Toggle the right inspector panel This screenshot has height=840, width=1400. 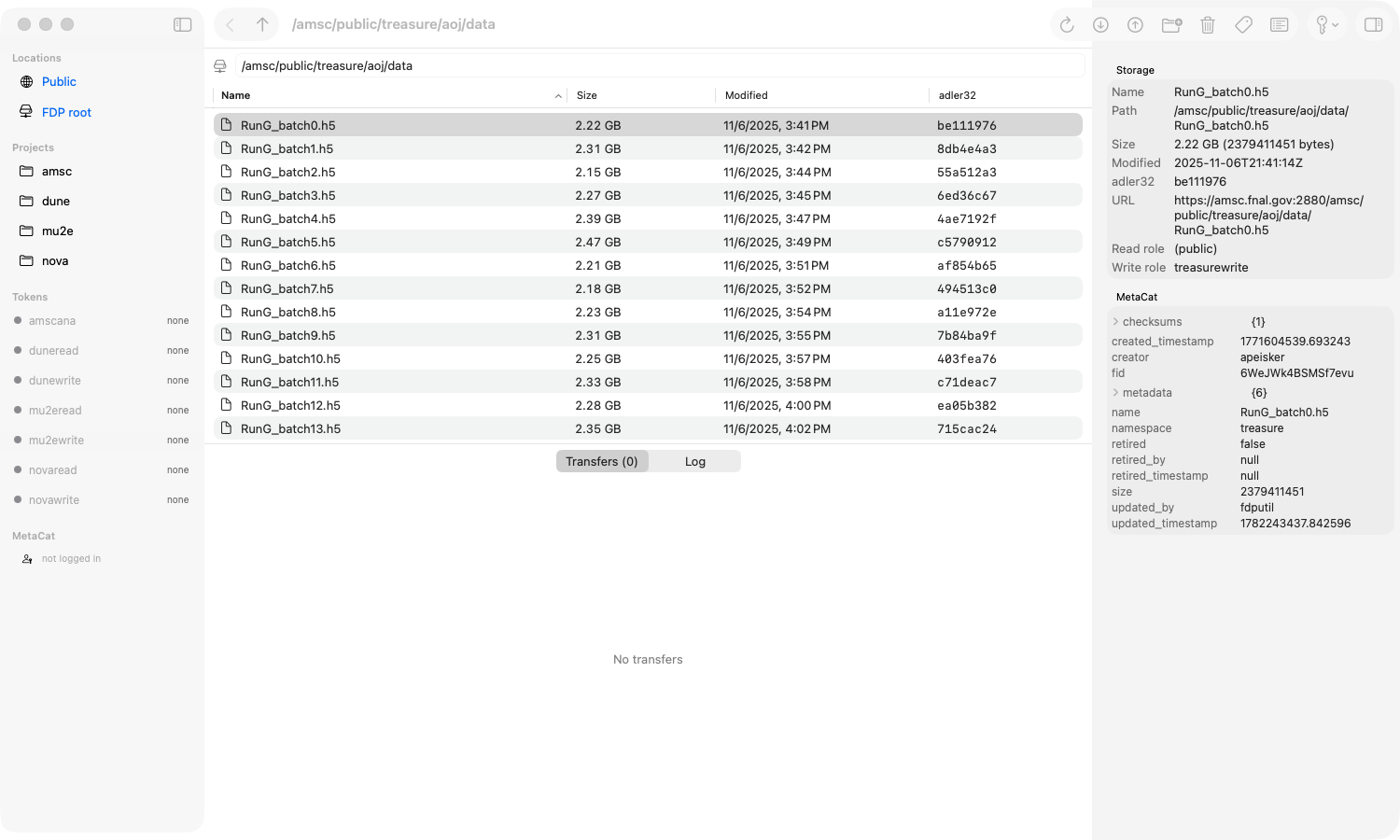(1374, 25)
